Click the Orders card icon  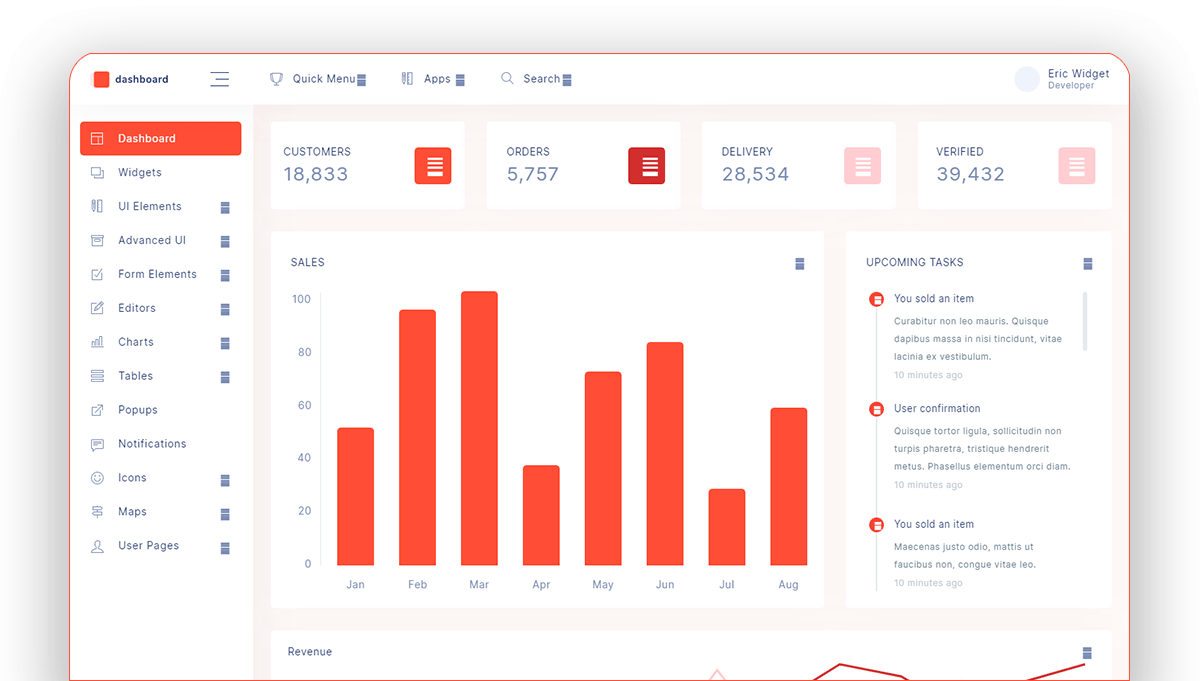(x=647, y=166)
